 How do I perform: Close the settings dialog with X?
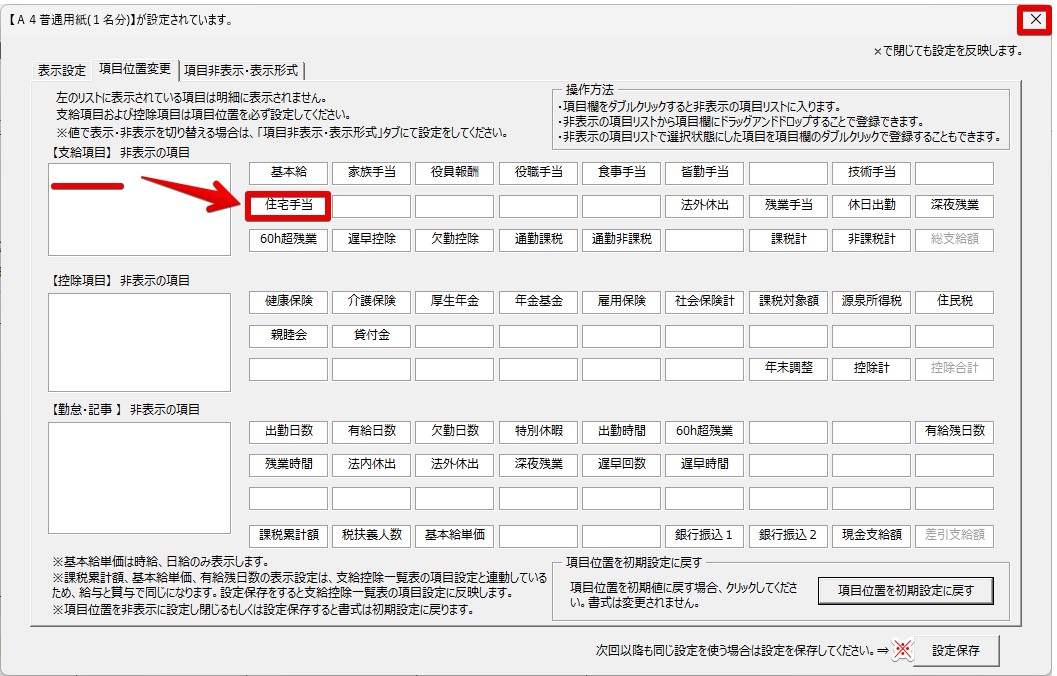point(1035,19)
